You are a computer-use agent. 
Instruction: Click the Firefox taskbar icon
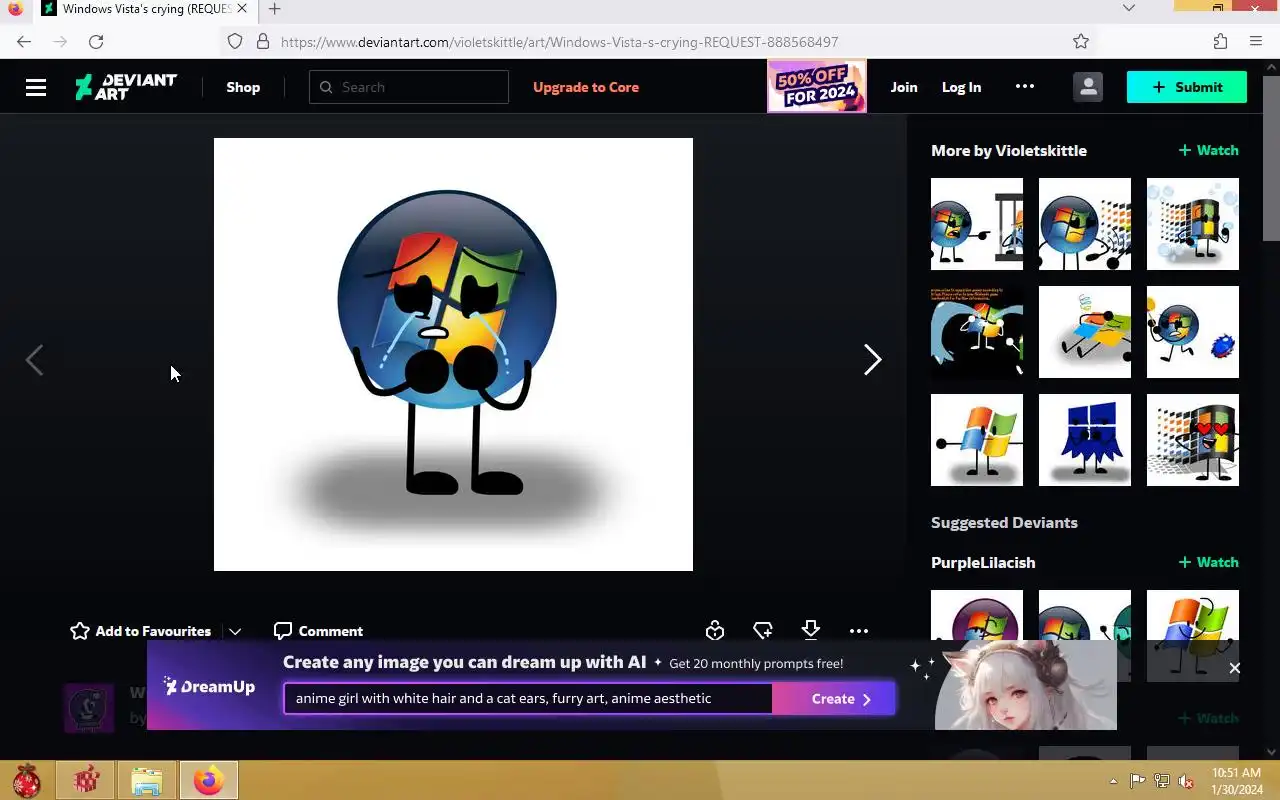click(209, 780)
